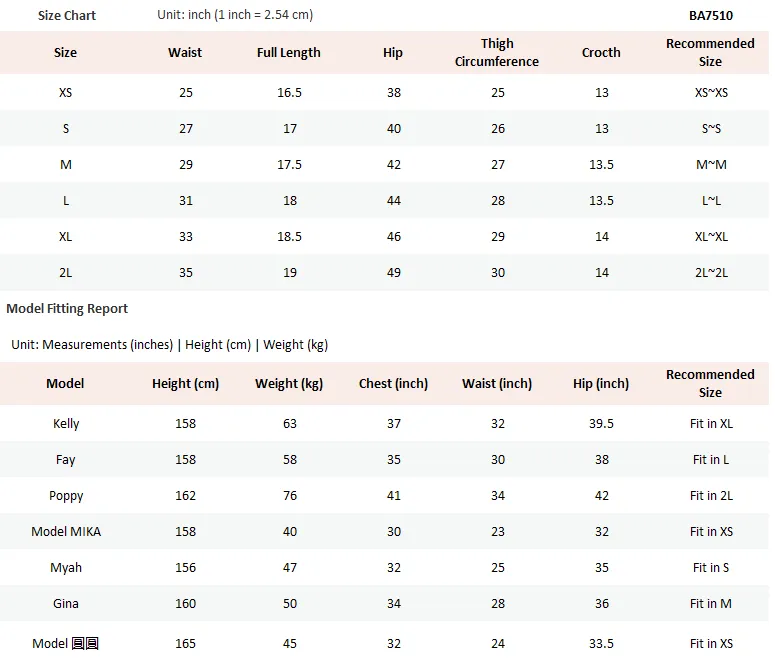The width and height of the screenshot is (775, 658).
Task: Click the Waist column header
Action: coord(185,52)
